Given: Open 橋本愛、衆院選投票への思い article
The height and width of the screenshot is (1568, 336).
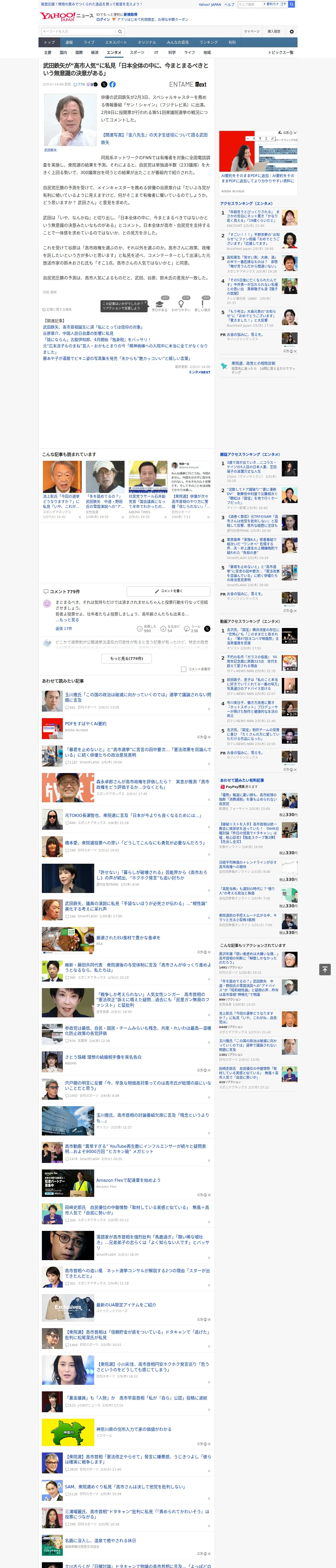Looking at the screenshot, I should click(135, 843).
